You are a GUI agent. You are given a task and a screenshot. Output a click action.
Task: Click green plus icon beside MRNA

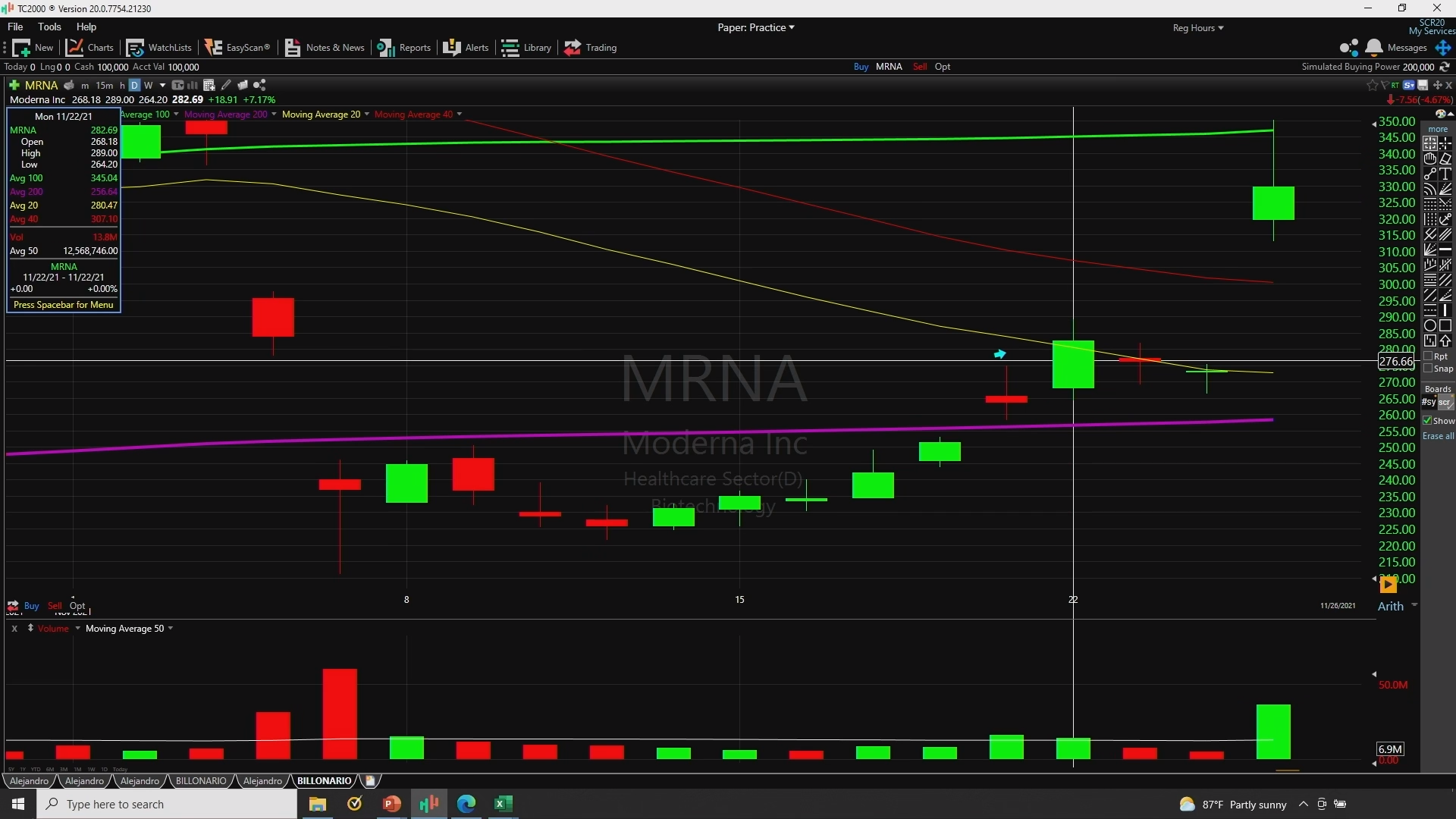pos(14,85)
